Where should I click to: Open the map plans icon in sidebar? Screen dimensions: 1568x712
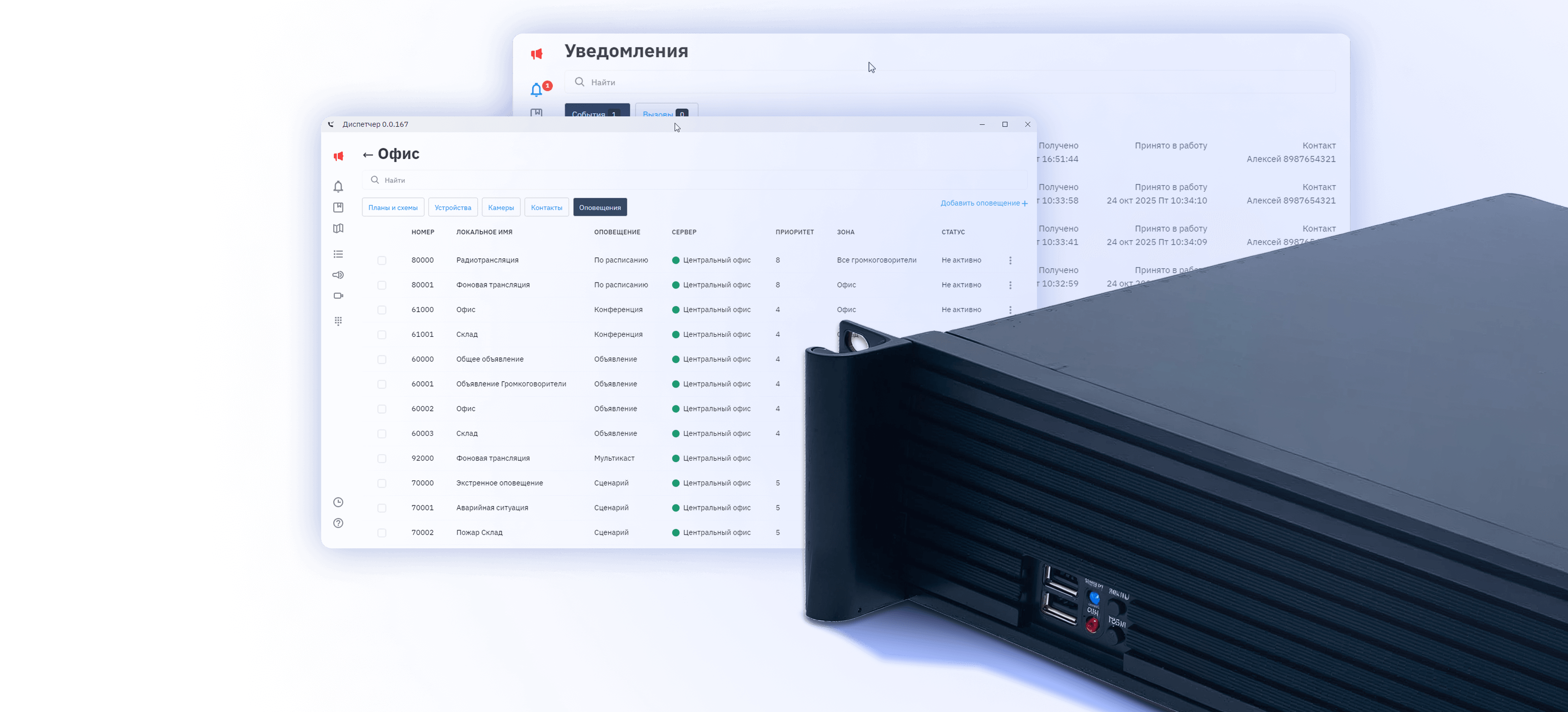[x=338, y=229]
